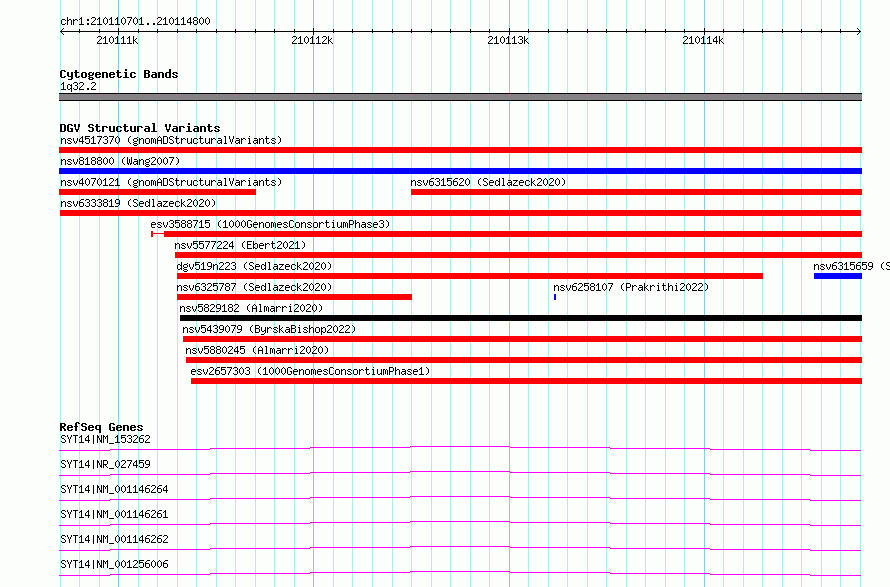Click the 210113k ruler tick label
This screenshot has width=890, height=587.
coord(508,40)
